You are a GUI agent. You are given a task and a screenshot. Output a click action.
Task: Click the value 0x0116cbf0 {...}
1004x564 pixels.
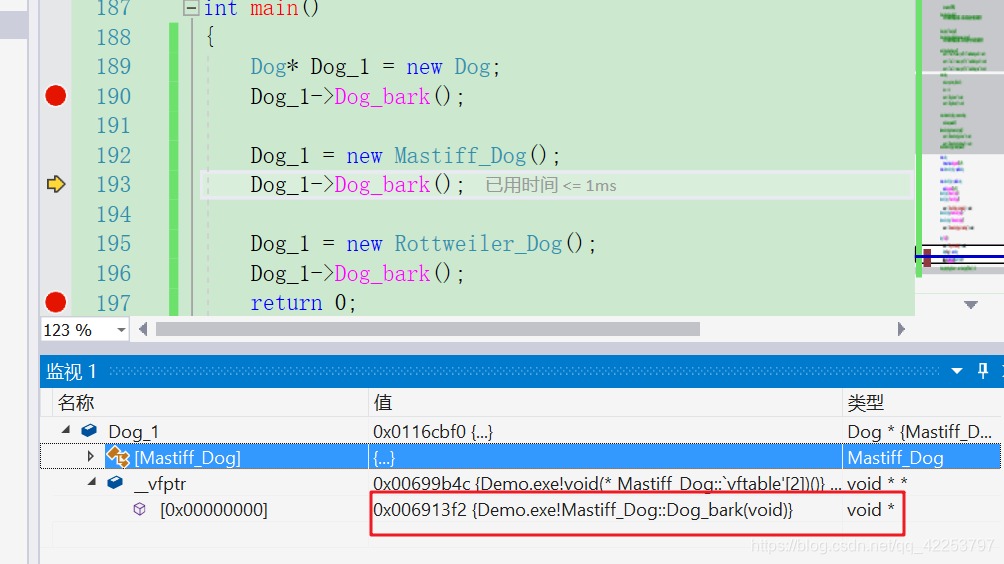pyautogui.click(x=433, y=432)
